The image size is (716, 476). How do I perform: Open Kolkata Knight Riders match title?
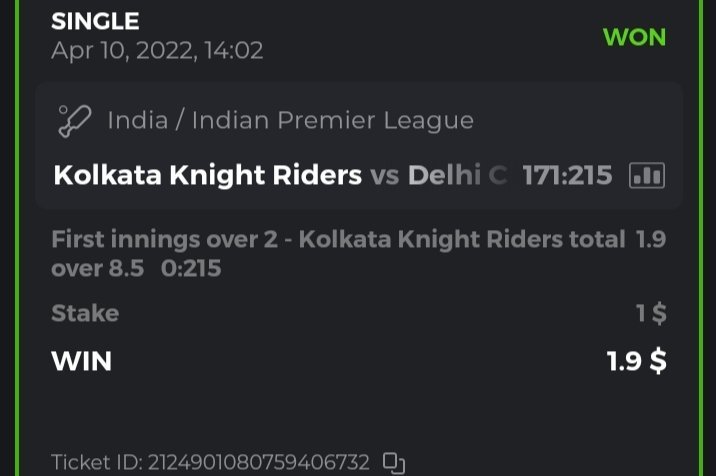(x=207, y=176)
